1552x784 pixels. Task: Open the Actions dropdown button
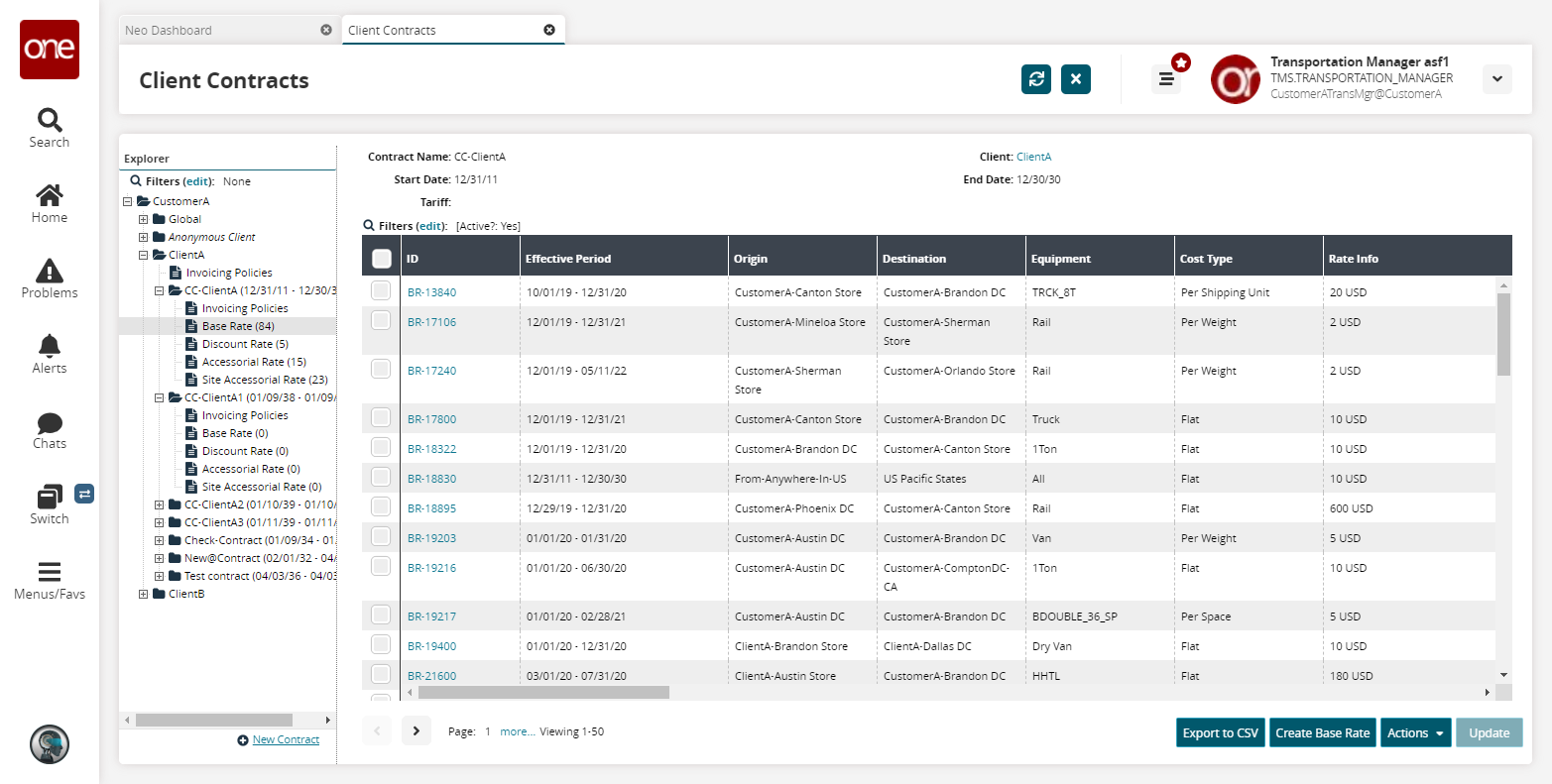pos(1415,732)
